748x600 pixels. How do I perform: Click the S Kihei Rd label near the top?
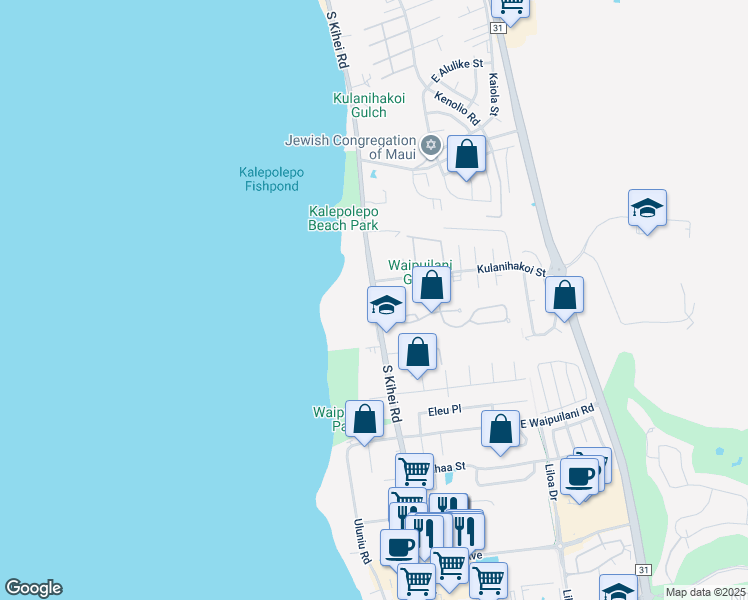pos(338,40)
